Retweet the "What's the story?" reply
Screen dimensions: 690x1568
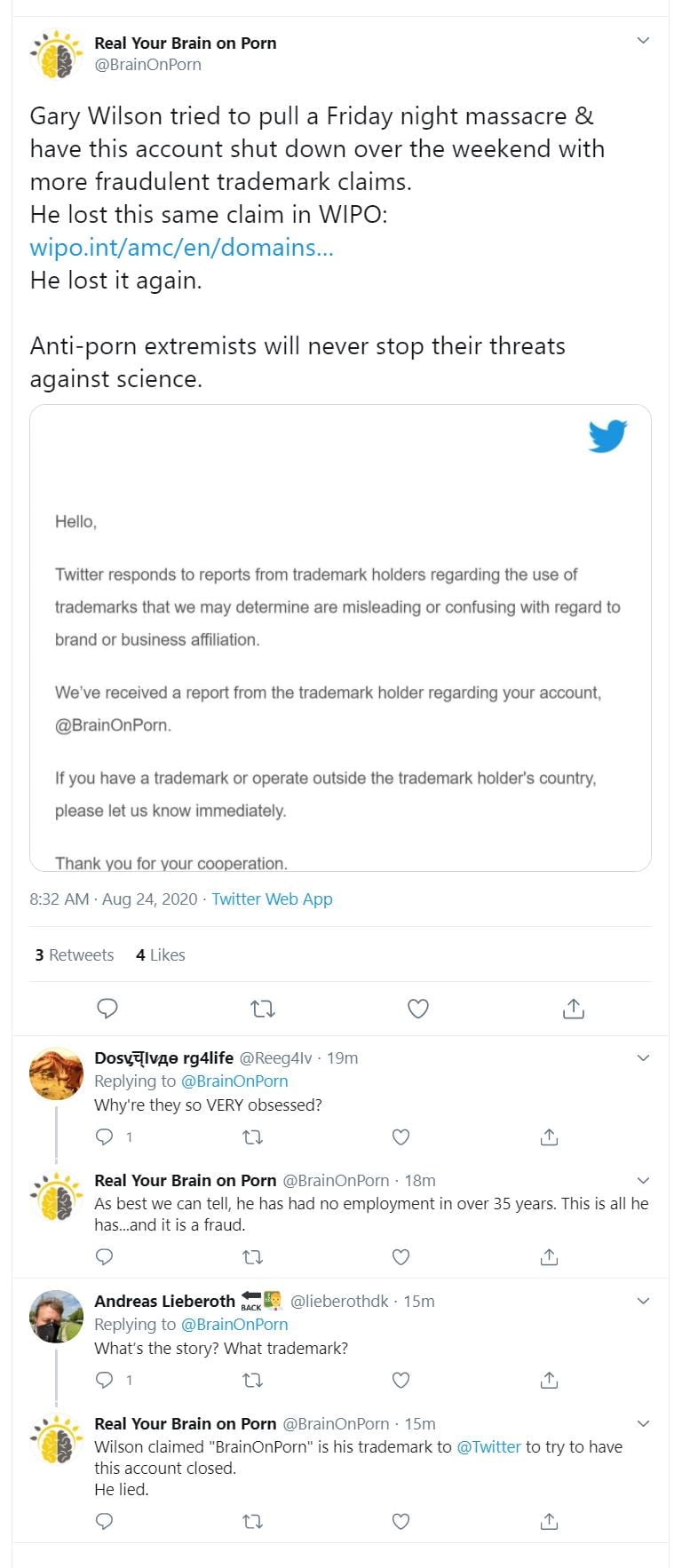[x=253, y=1380]
